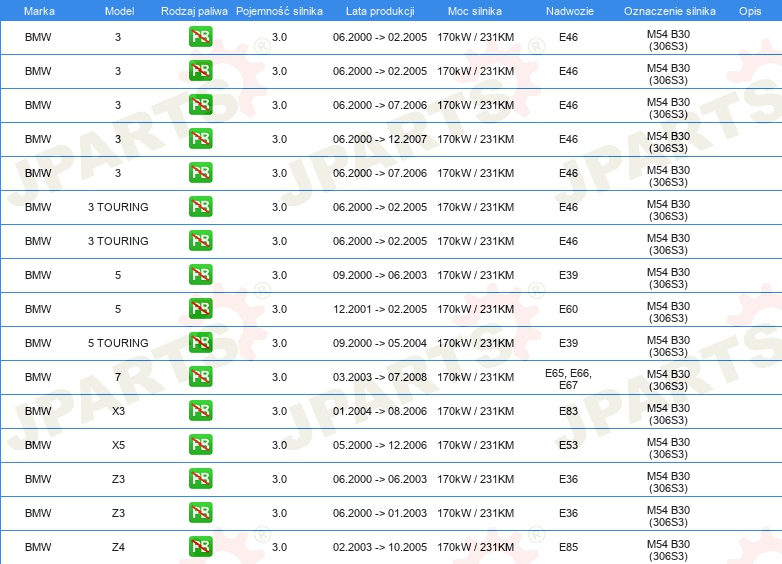Viewport: 782px width, 564px height.
Task: Click the BMW cell in the Z4 row
Action: 38,547
